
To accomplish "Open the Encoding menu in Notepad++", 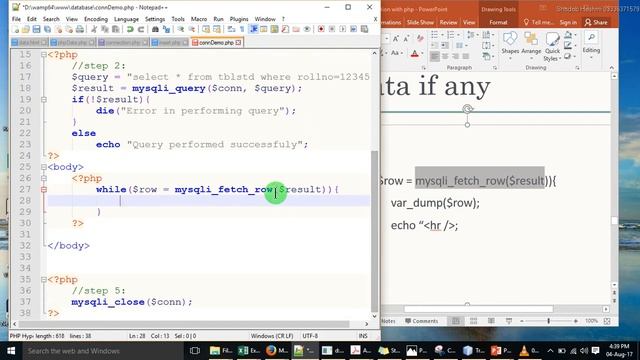I will click(x=96, y=19).
